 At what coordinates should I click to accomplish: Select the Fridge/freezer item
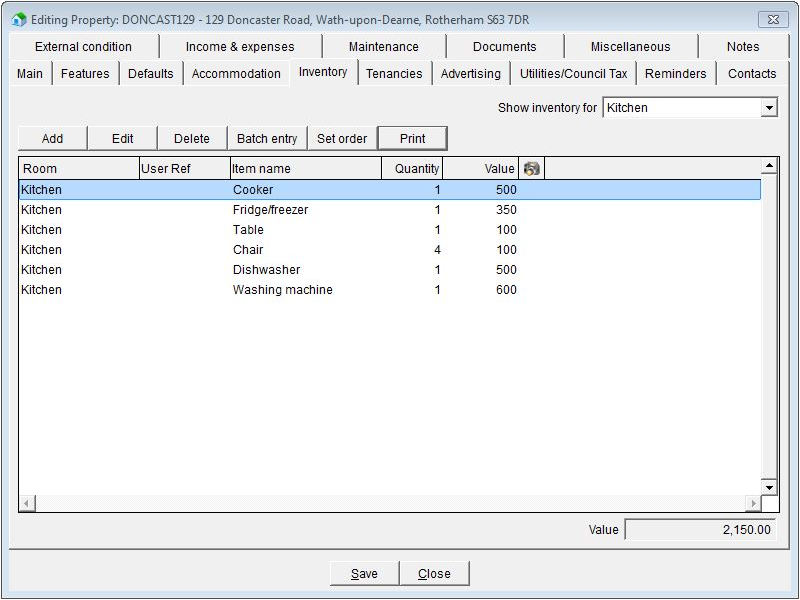[x=390, y=210]
